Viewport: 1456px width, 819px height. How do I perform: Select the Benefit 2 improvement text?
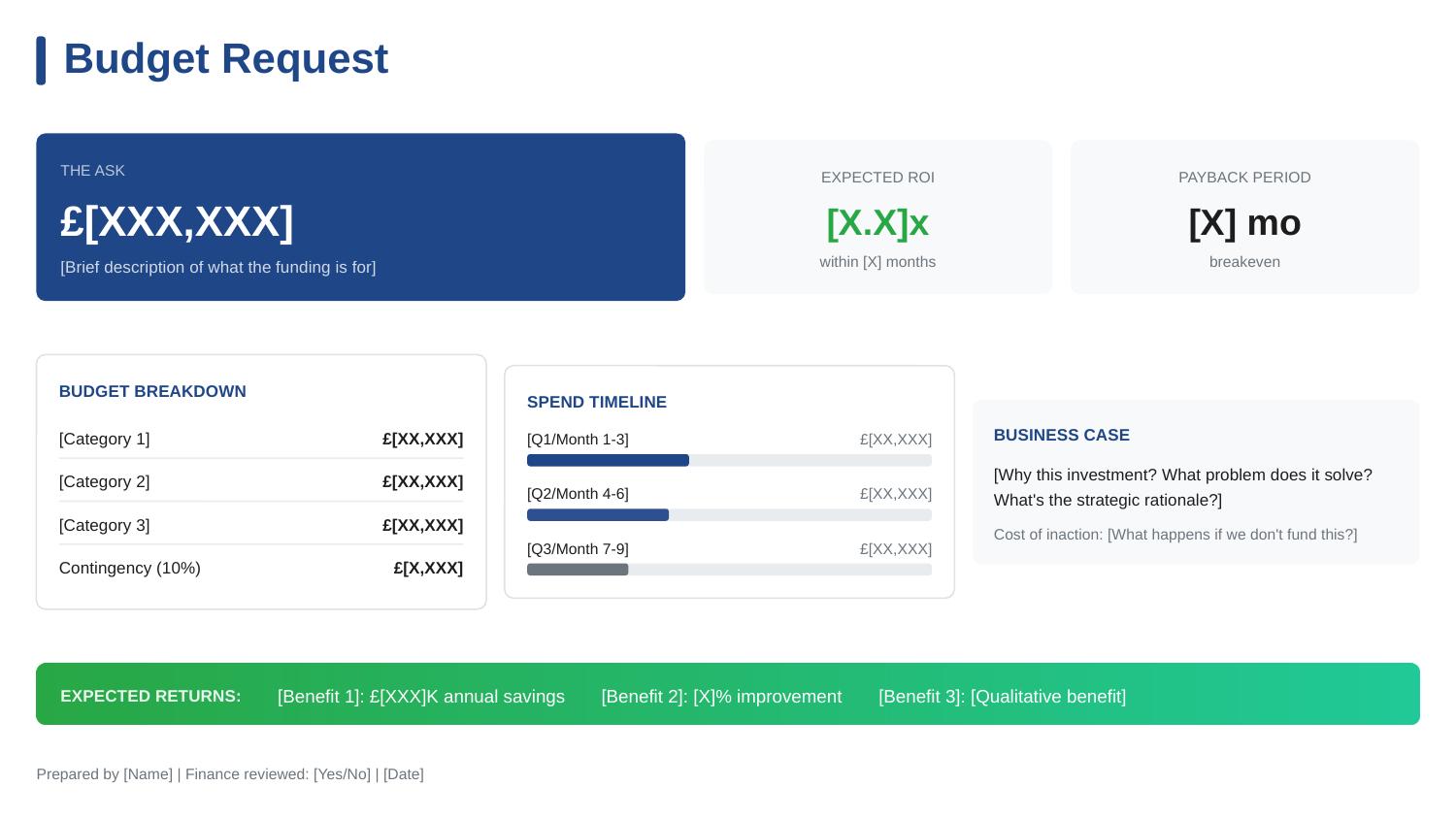click(x=721, y=697)
